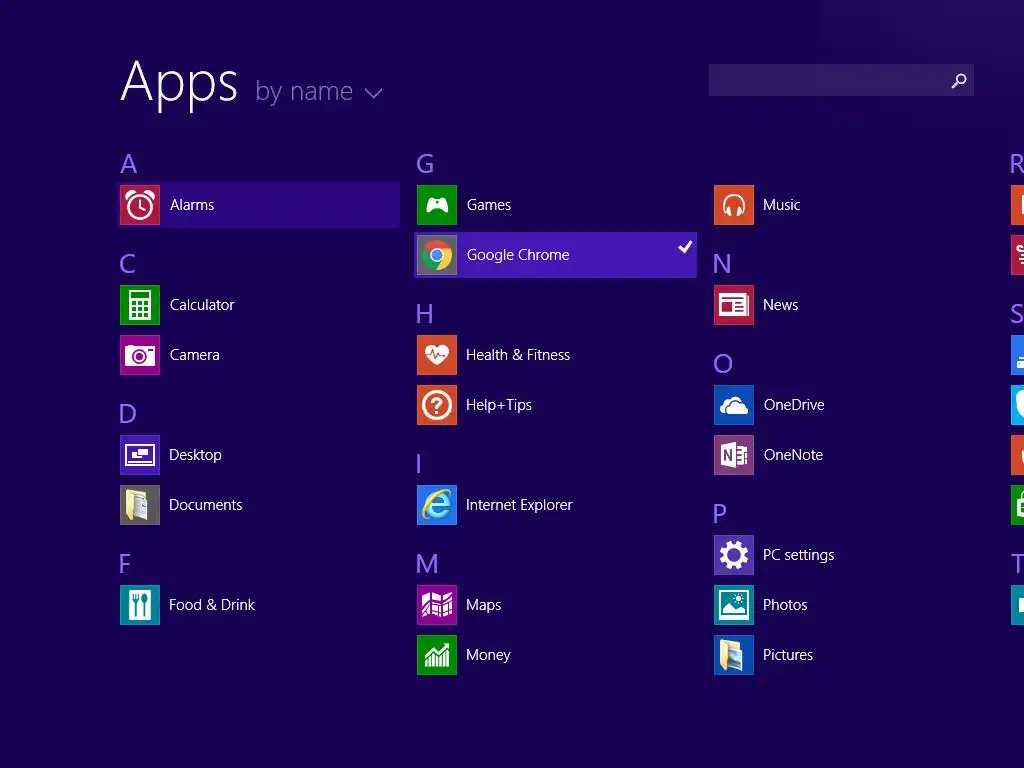Viewport: 1024px width, 768px height.
Task: Click the O group header
Action: (x=723, y=364)
